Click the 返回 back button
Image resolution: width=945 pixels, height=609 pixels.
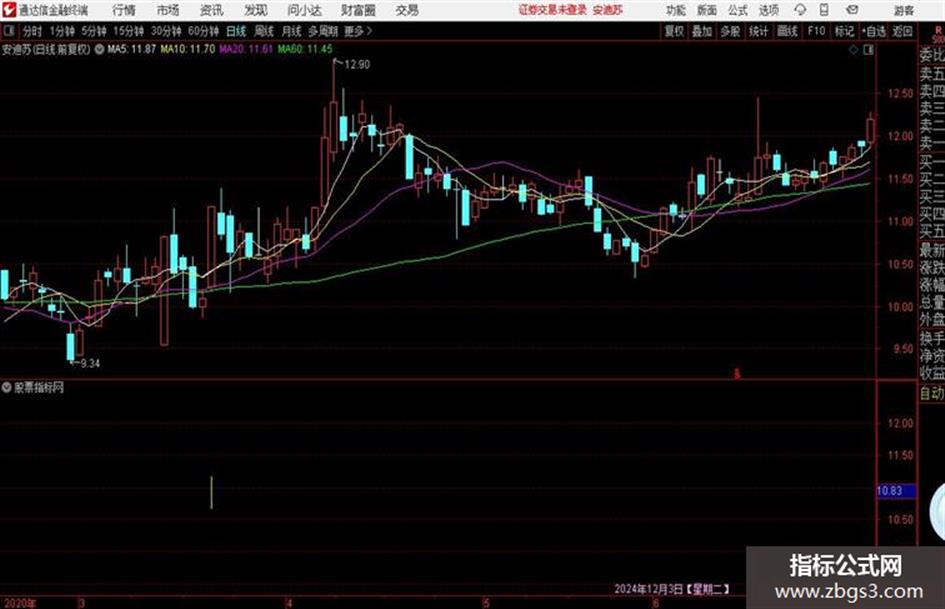(x=902, y=31)
